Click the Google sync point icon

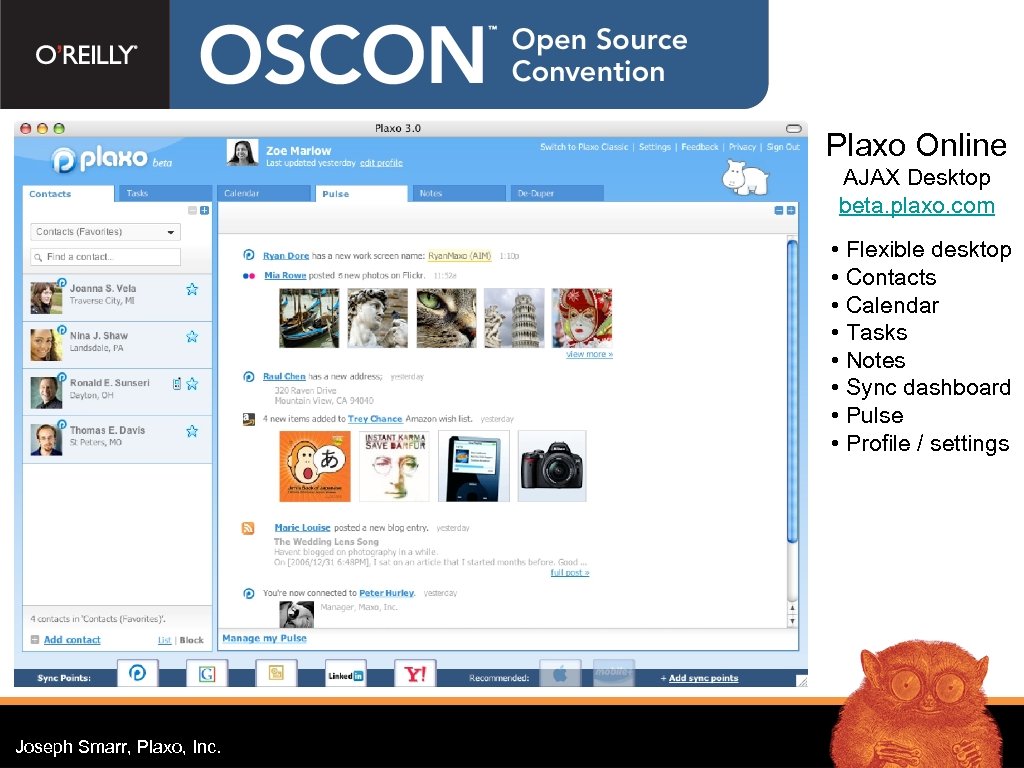click(x=207, y=673)
